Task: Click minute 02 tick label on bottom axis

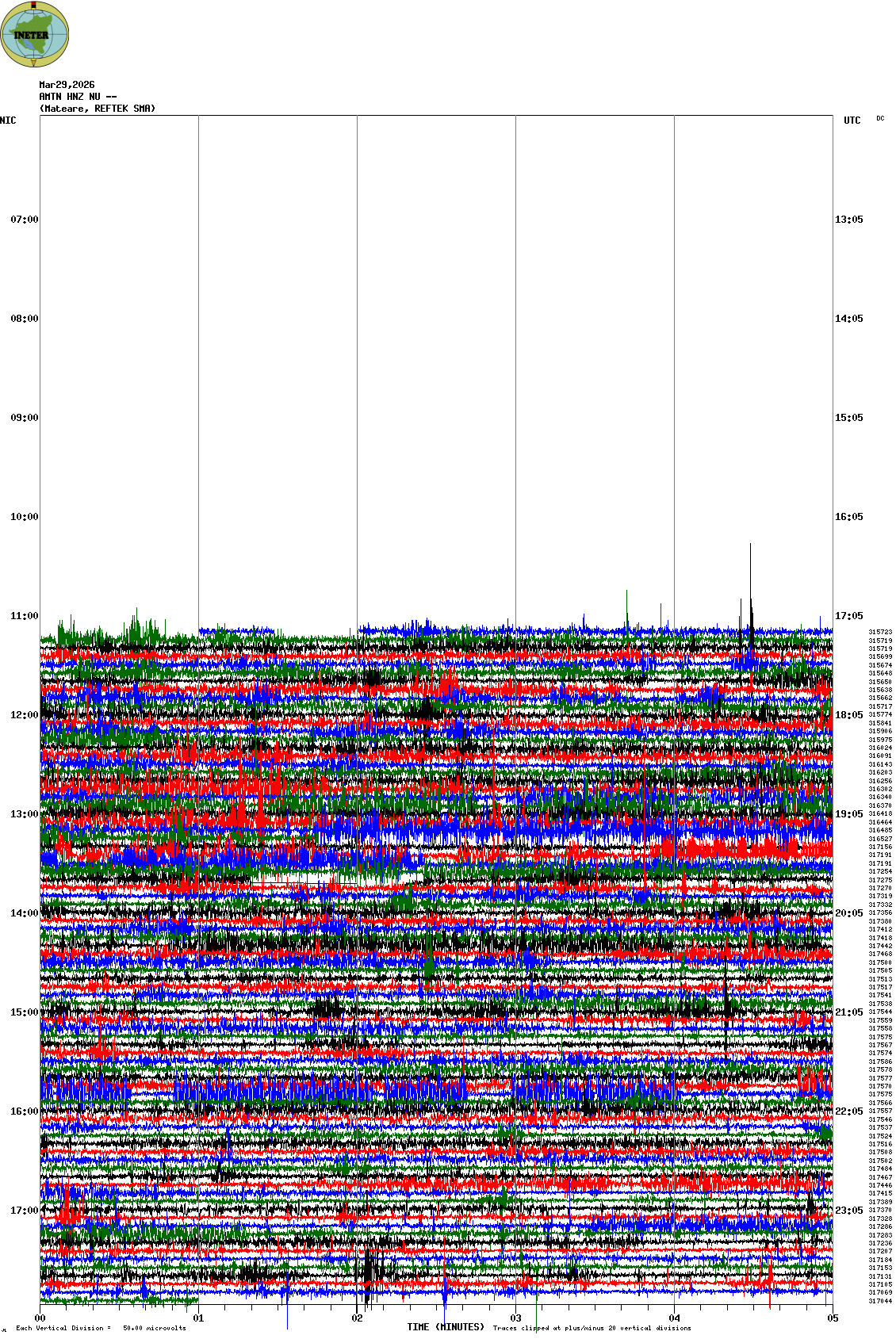Action: [x=357, y=1318]
